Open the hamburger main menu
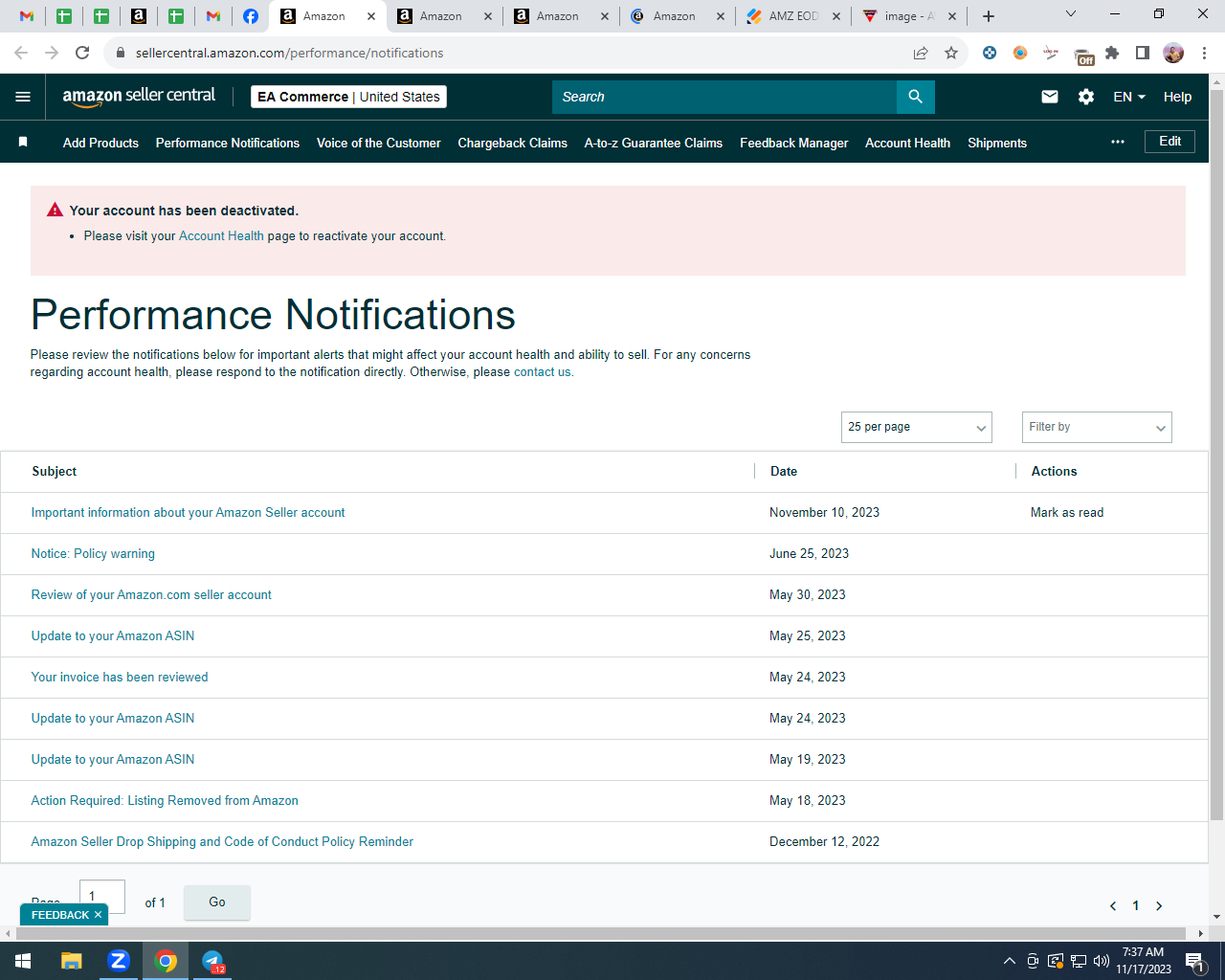Screen dimensions: 1225x980 (x=23, y=97)
